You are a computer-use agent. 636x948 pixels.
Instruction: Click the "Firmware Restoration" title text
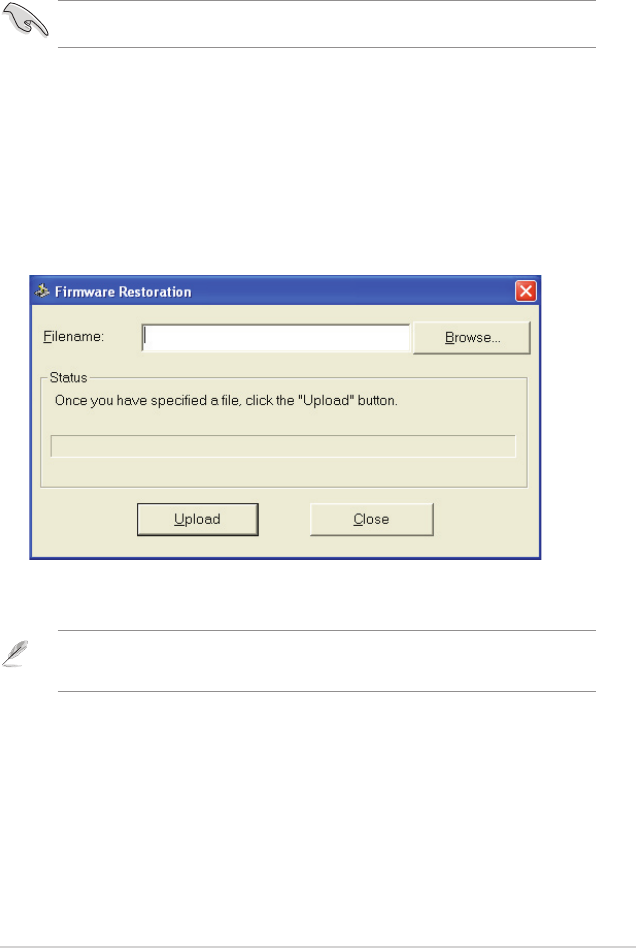coord(123,292)
